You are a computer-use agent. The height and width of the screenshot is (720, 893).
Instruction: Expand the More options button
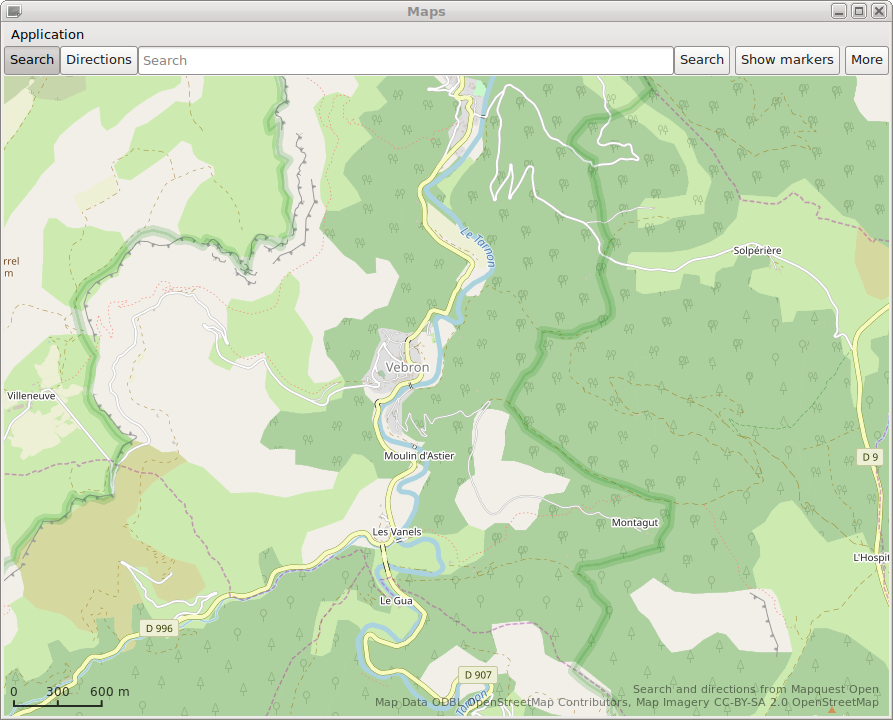tap(866, 60)
